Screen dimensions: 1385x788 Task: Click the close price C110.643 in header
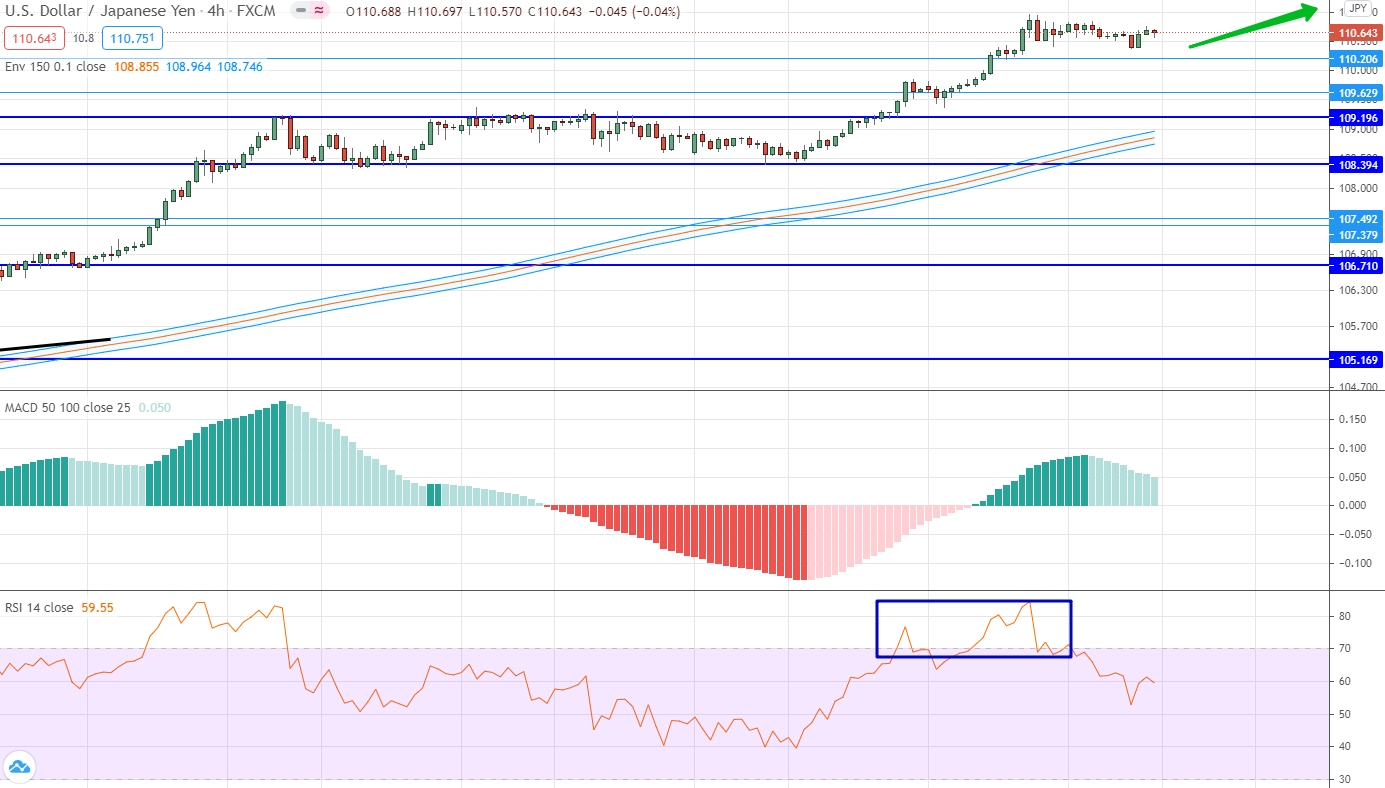[555, 12]
